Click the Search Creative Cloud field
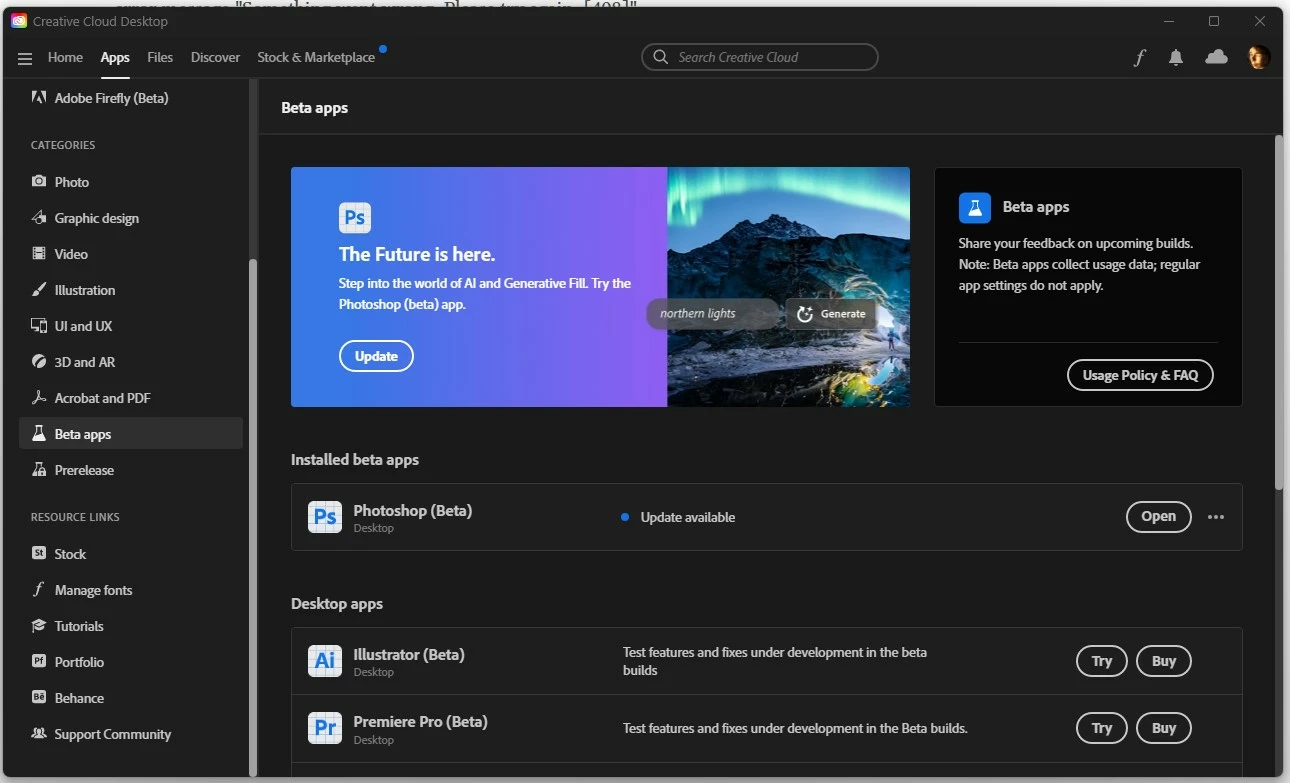 click(760, 57)
